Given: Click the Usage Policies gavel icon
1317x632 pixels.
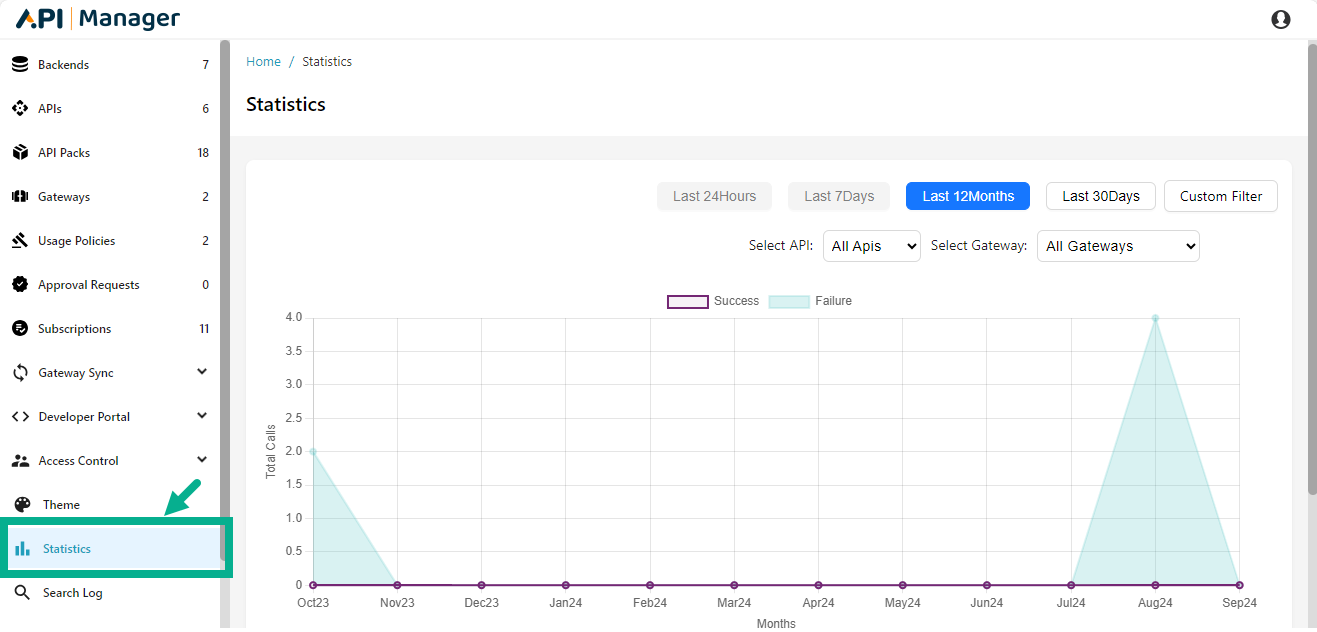Looking at the screenshot, I should (20, 241).
